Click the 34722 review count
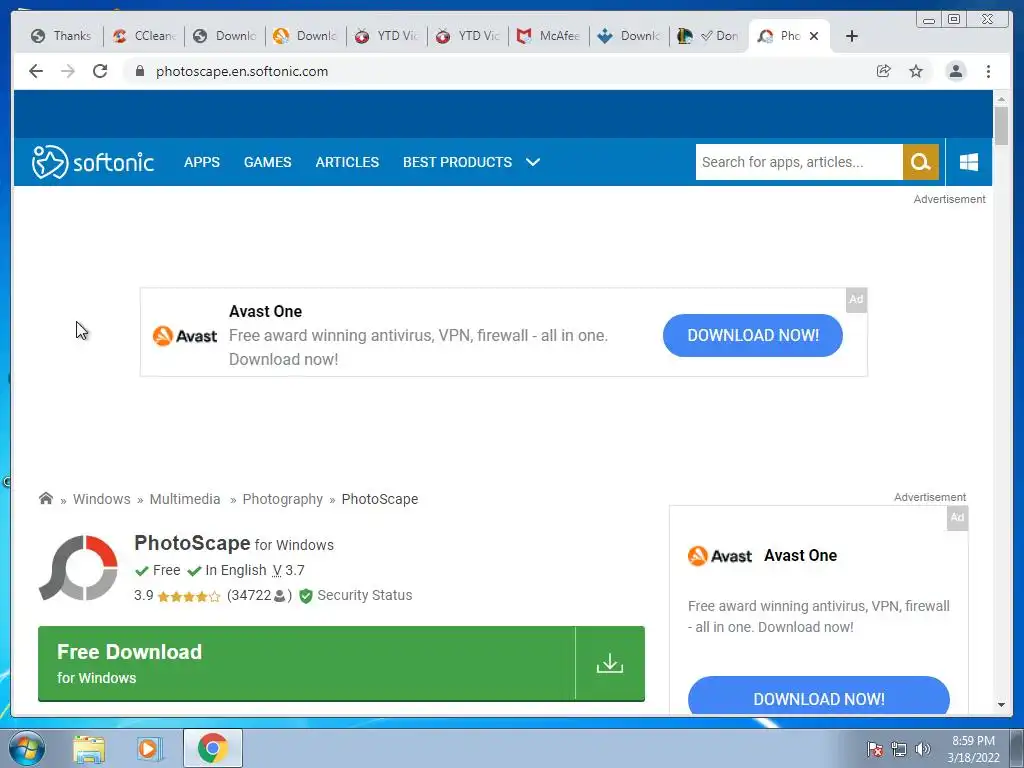 point(259,596)
